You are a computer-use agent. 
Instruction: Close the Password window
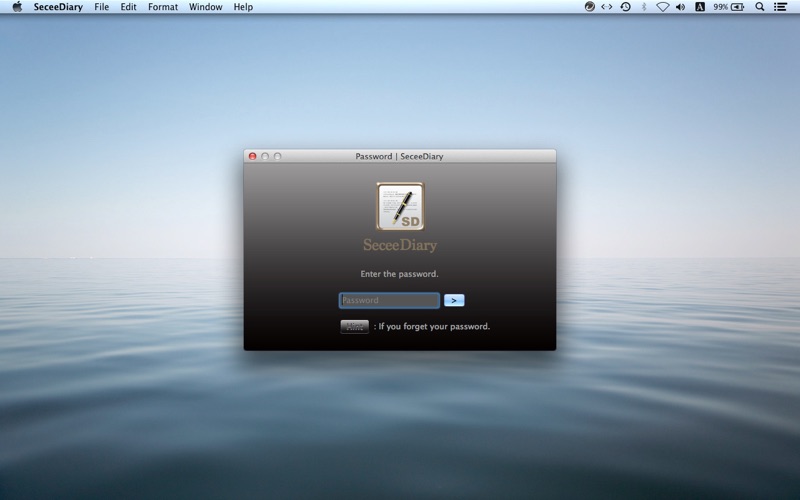tap(253, 156)
